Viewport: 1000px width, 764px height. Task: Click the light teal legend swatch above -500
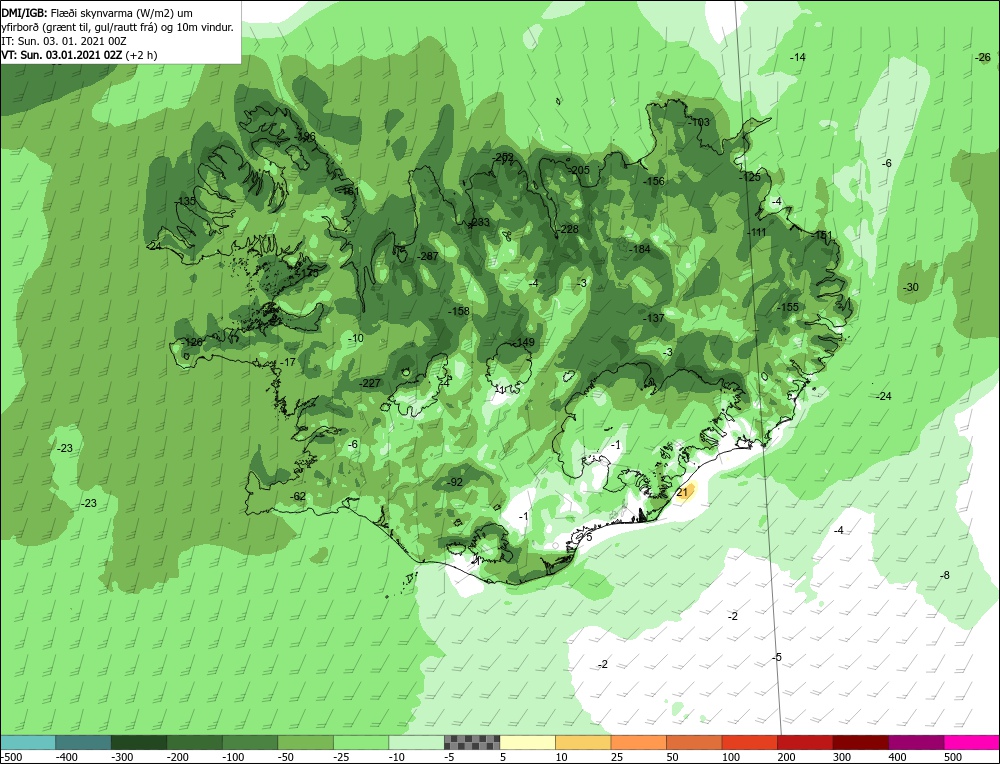tap(28, 742)
